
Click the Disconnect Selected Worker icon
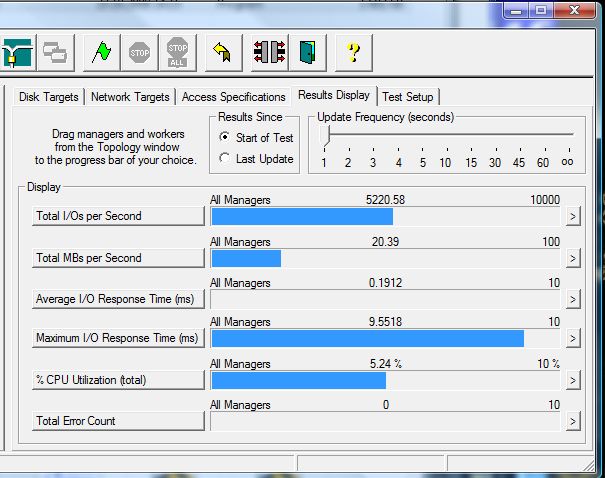pos(270,52)
